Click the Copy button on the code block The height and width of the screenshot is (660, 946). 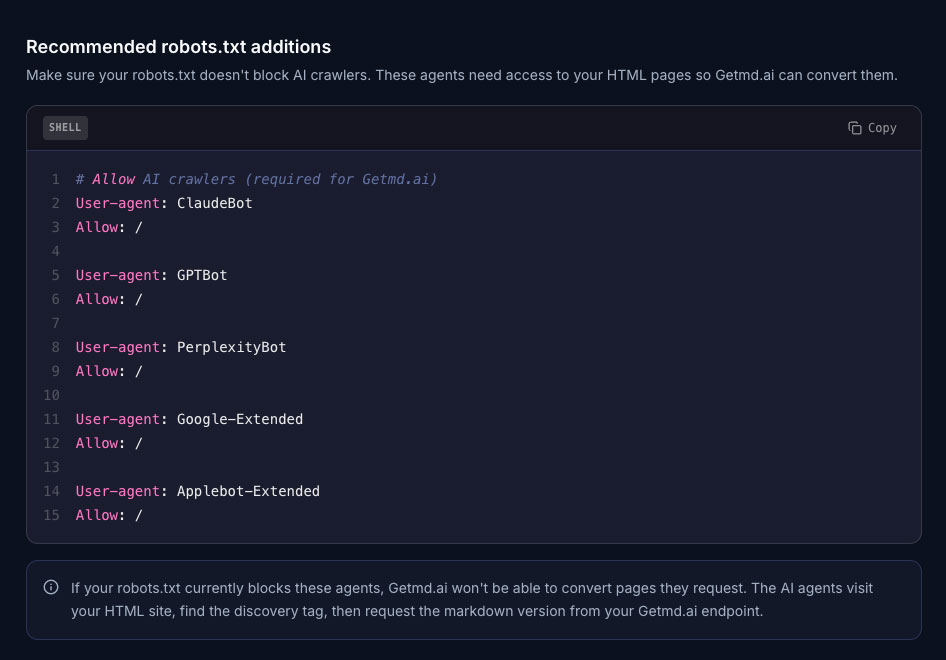[x=871, y=128]
